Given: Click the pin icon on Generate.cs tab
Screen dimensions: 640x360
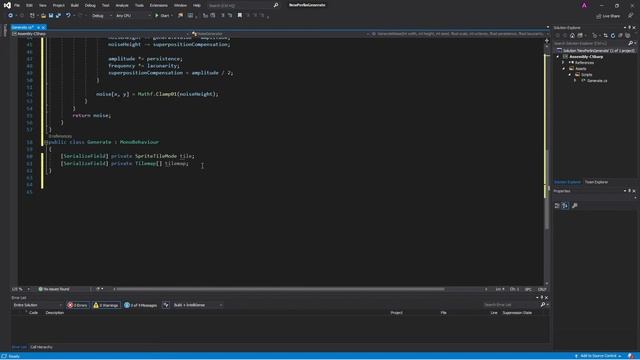Looking at the screenshot, I should tap(38, 27).
